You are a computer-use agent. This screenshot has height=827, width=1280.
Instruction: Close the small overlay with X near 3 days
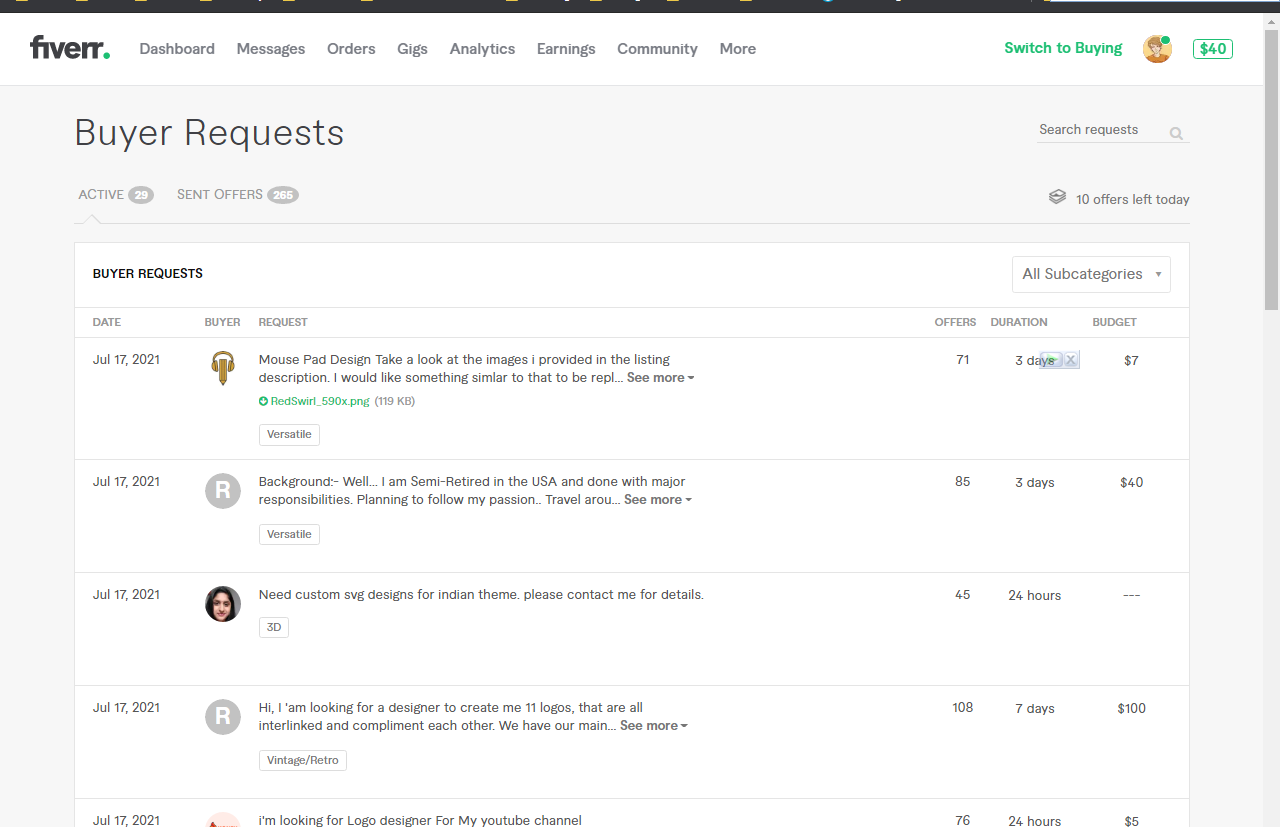(1070, 360)
